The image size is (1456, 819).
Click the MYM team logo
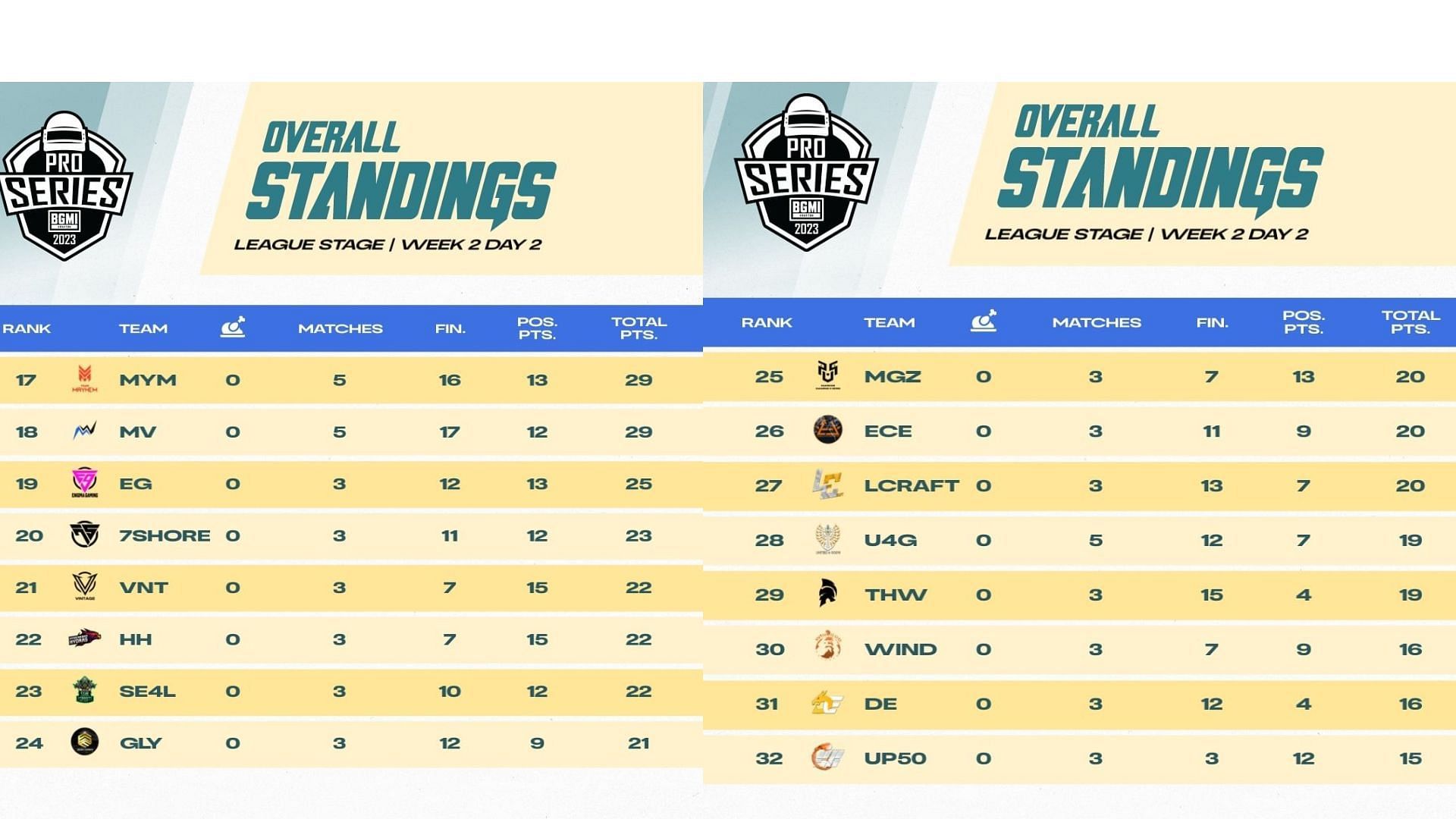(84, 378)
